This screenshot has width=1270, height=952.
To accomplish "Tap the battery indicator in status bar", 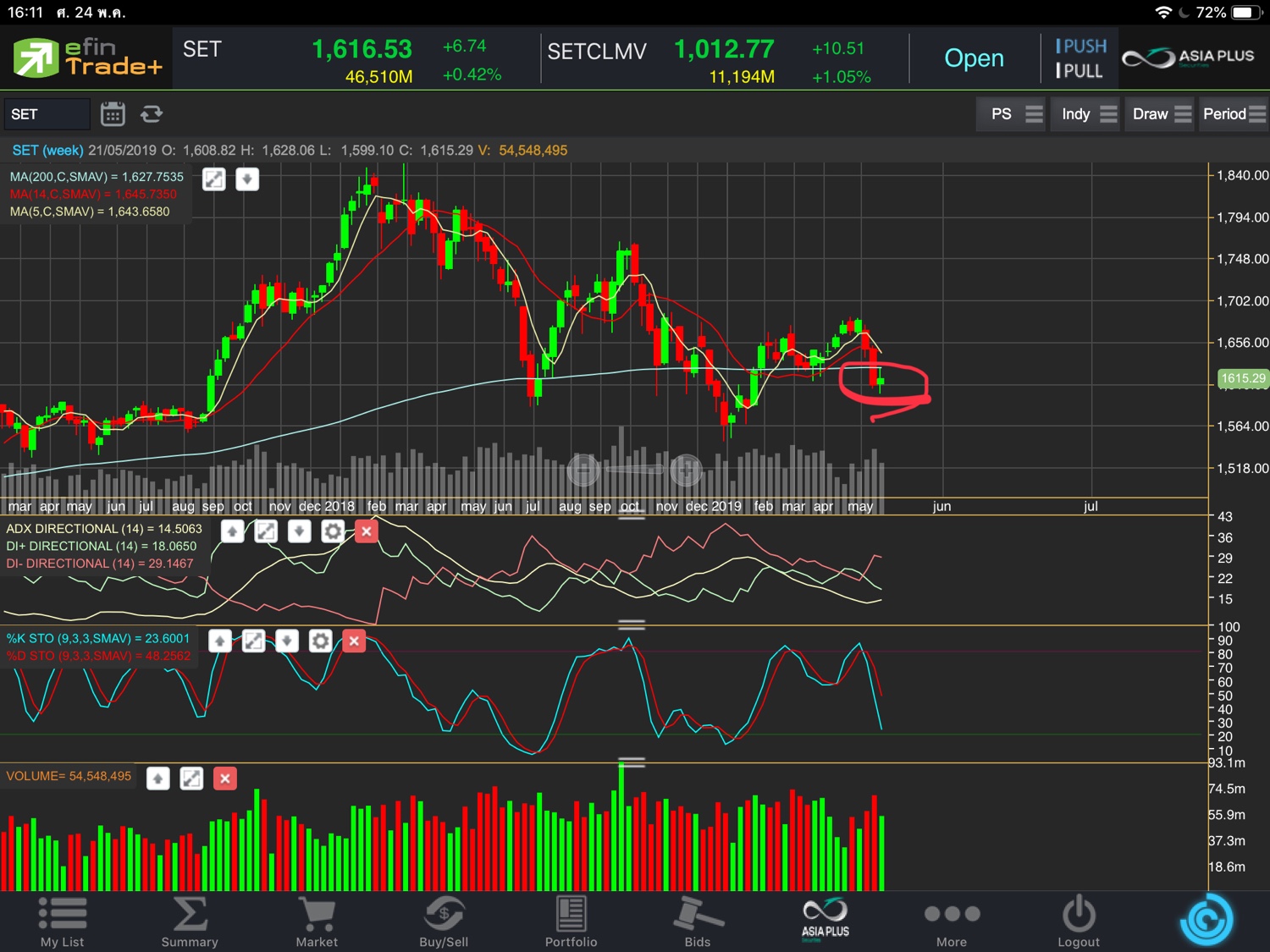I will click(1246, 13).
